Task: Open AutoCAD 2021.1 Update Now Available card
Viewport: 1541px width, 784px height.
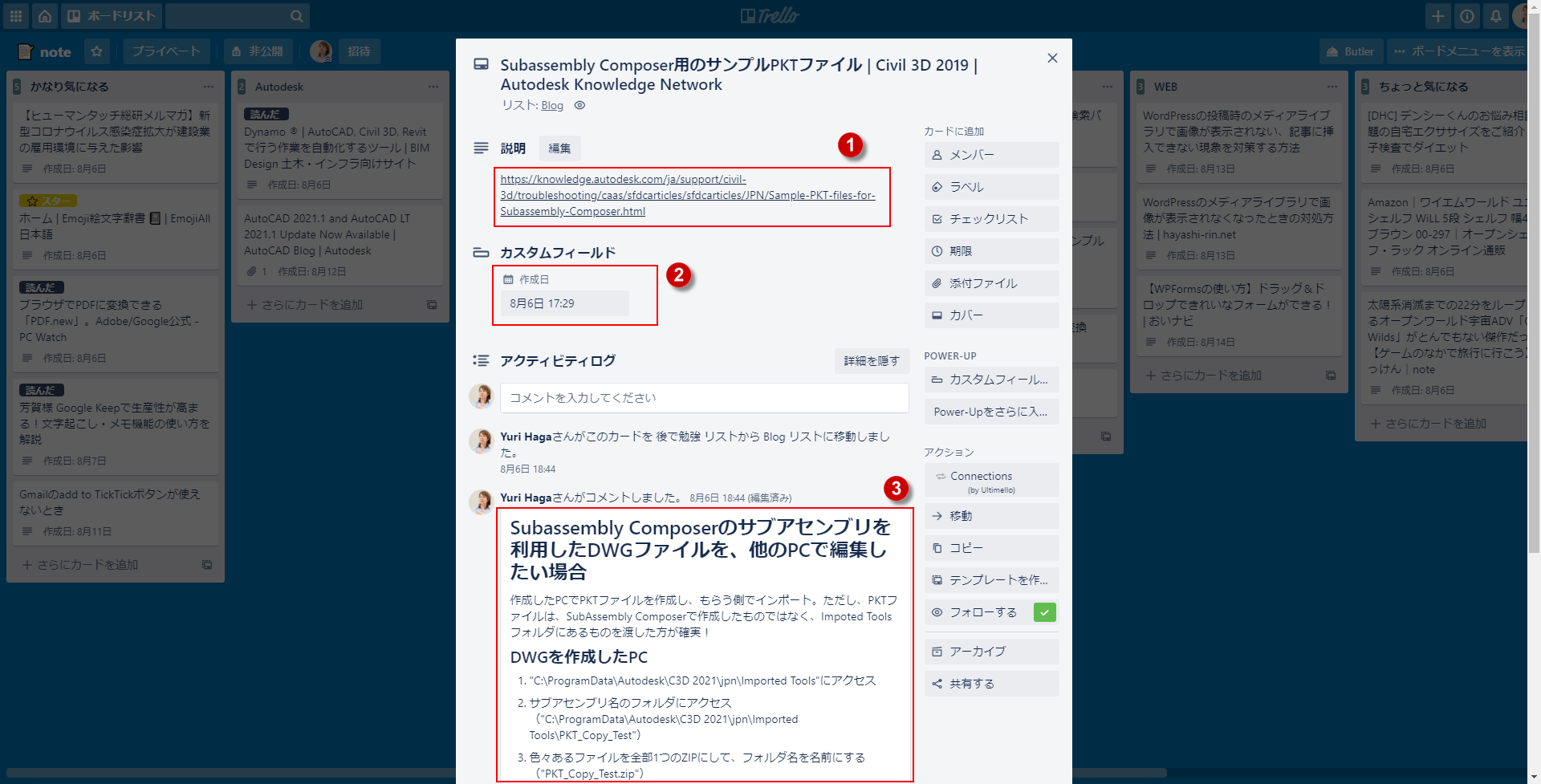Action: pos(340,245)
